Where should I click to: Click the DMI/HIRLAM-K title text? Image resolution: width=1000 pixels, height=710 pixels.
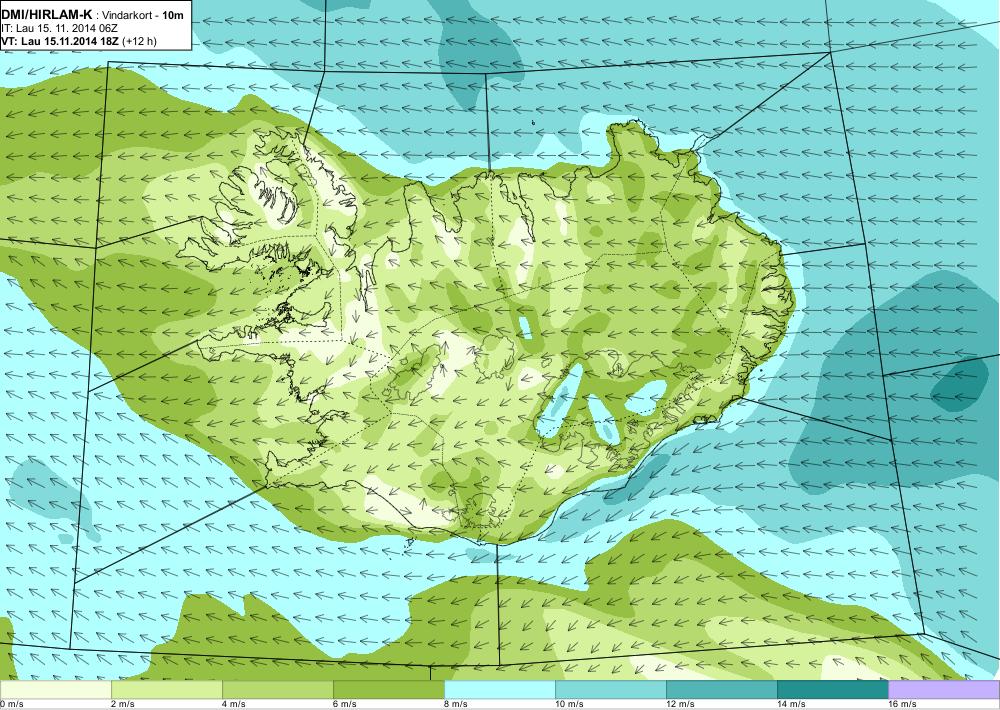(x=47, y=15)
